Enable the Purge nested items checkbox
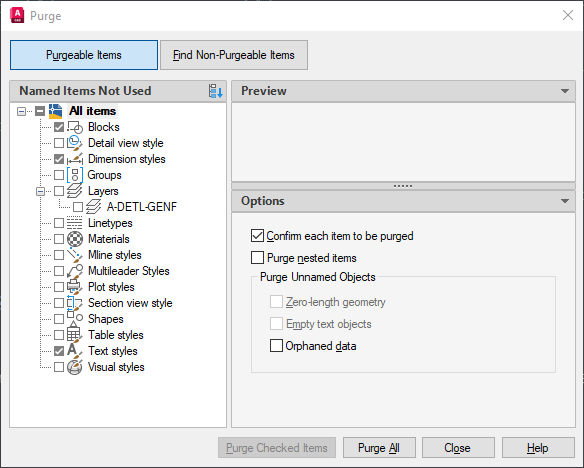This screenshot has height=468, width=584. point(257,258)
